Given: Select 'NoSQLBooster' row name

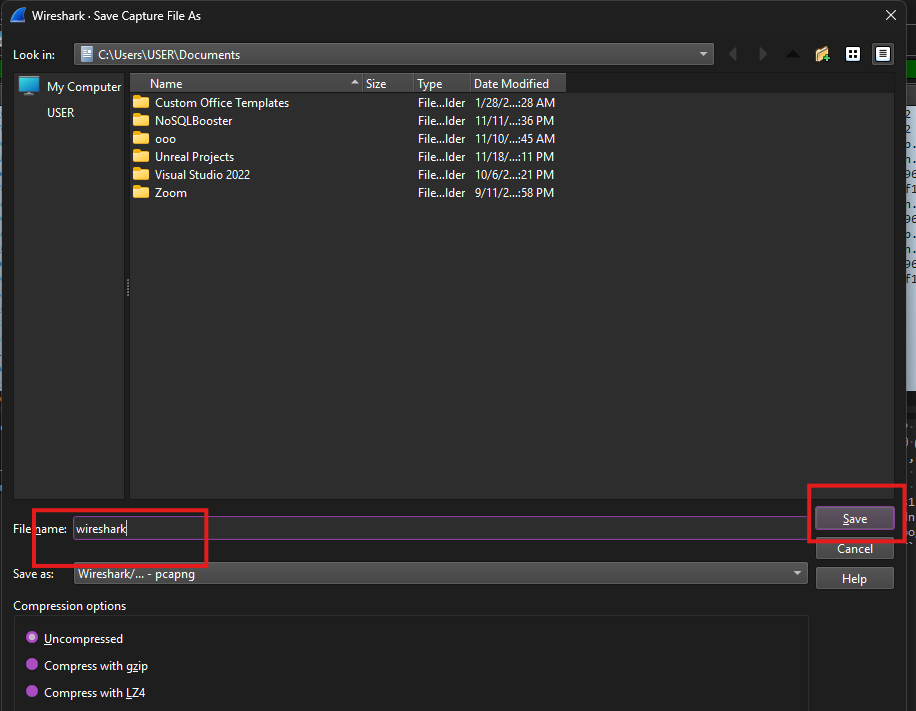Looking at the screenshot, I should click(x=193, y=120).
